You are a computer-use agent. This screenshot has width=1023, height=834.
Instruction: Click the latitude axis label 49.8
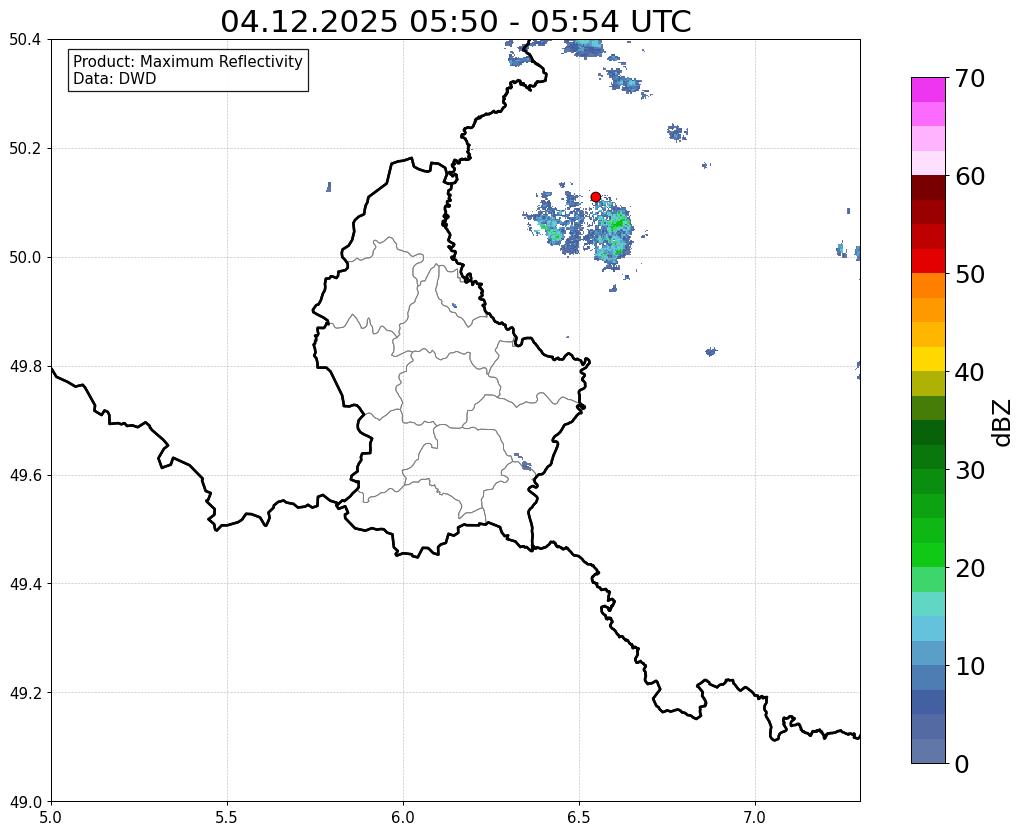tap(25, 367)
